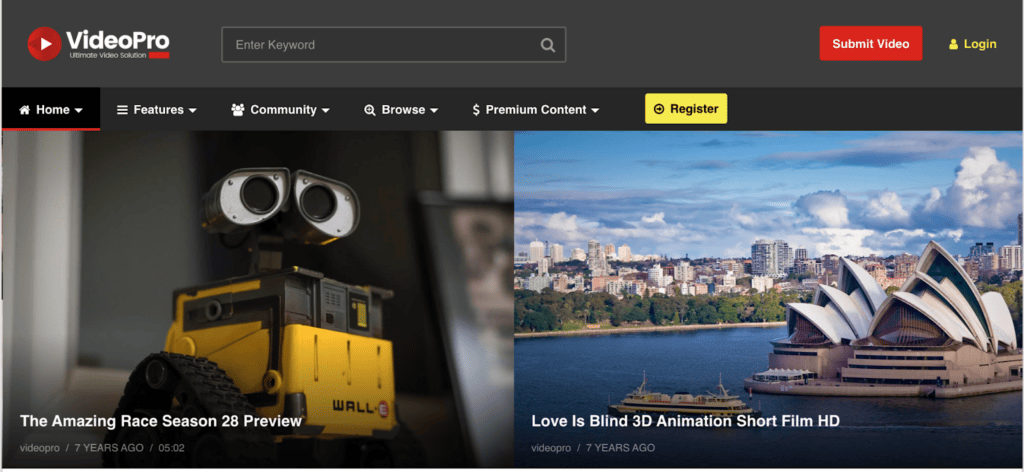Focus the Enter Keyword search field
Viewport: 1024px width, 472px height.
pyautogui.click(x=394, y=44)
